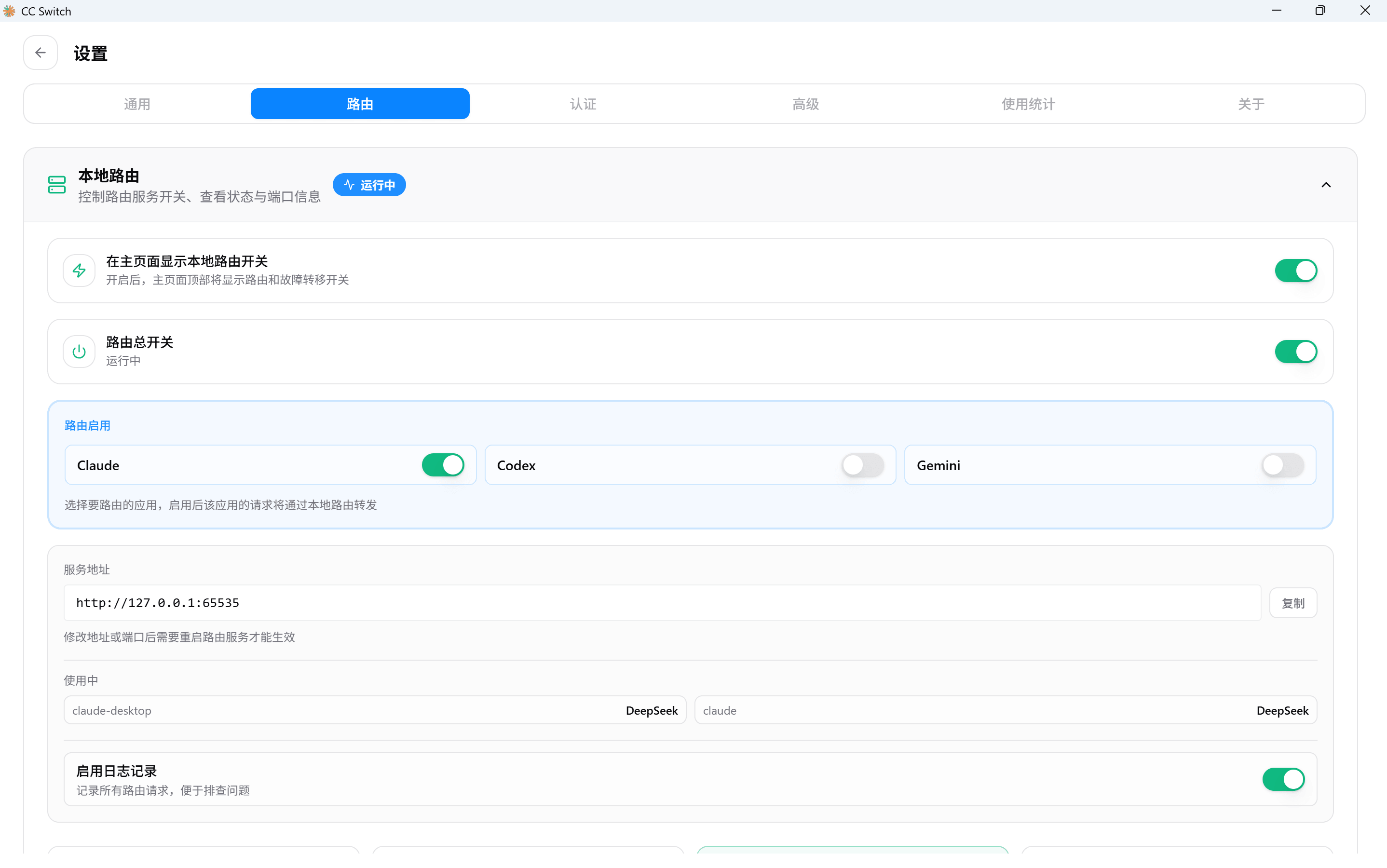
Task: Open the 高级 tab
Action: (805, 104)
